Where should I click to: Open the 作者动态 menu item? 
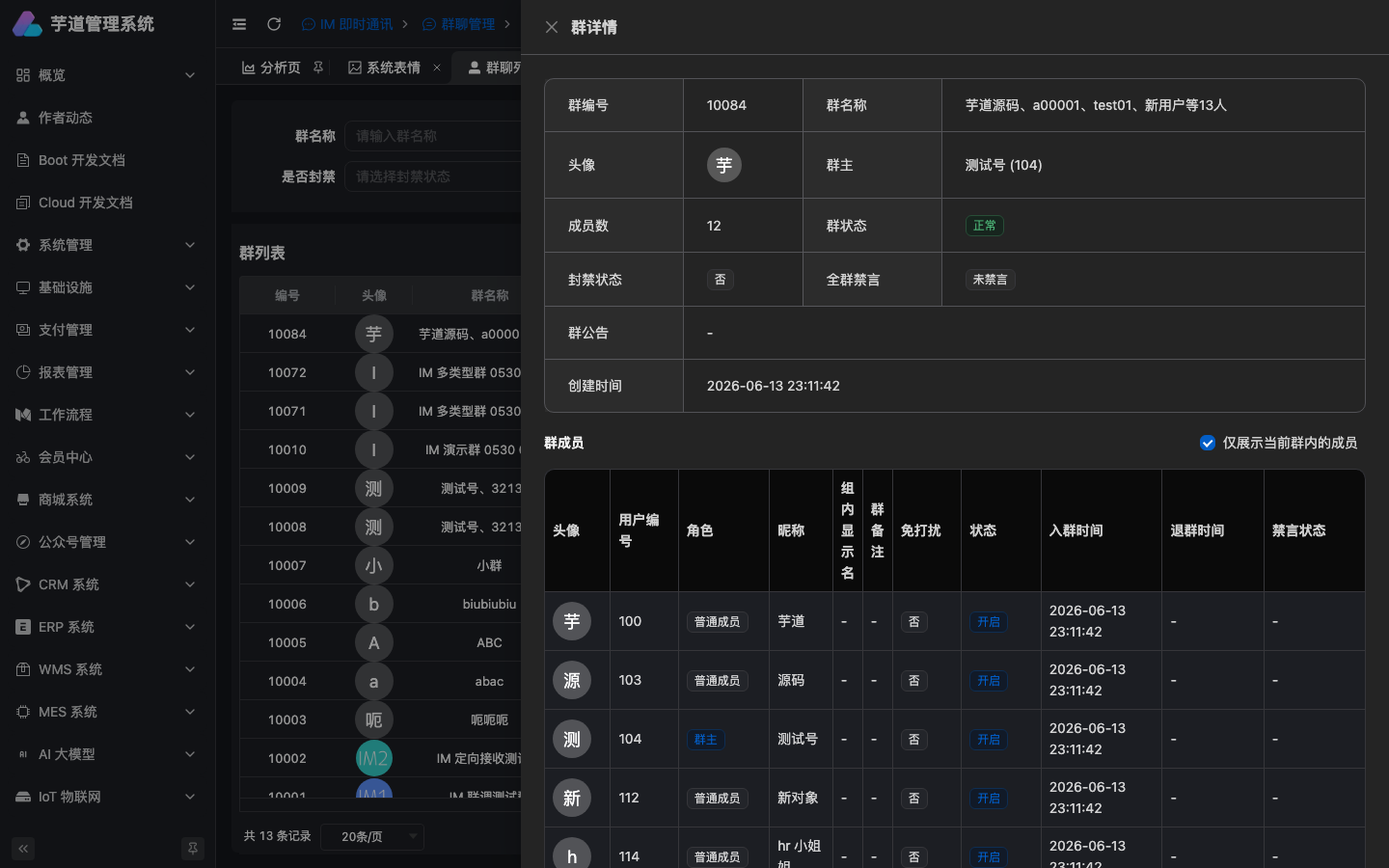pyautogui.click(x=107, y=118)
